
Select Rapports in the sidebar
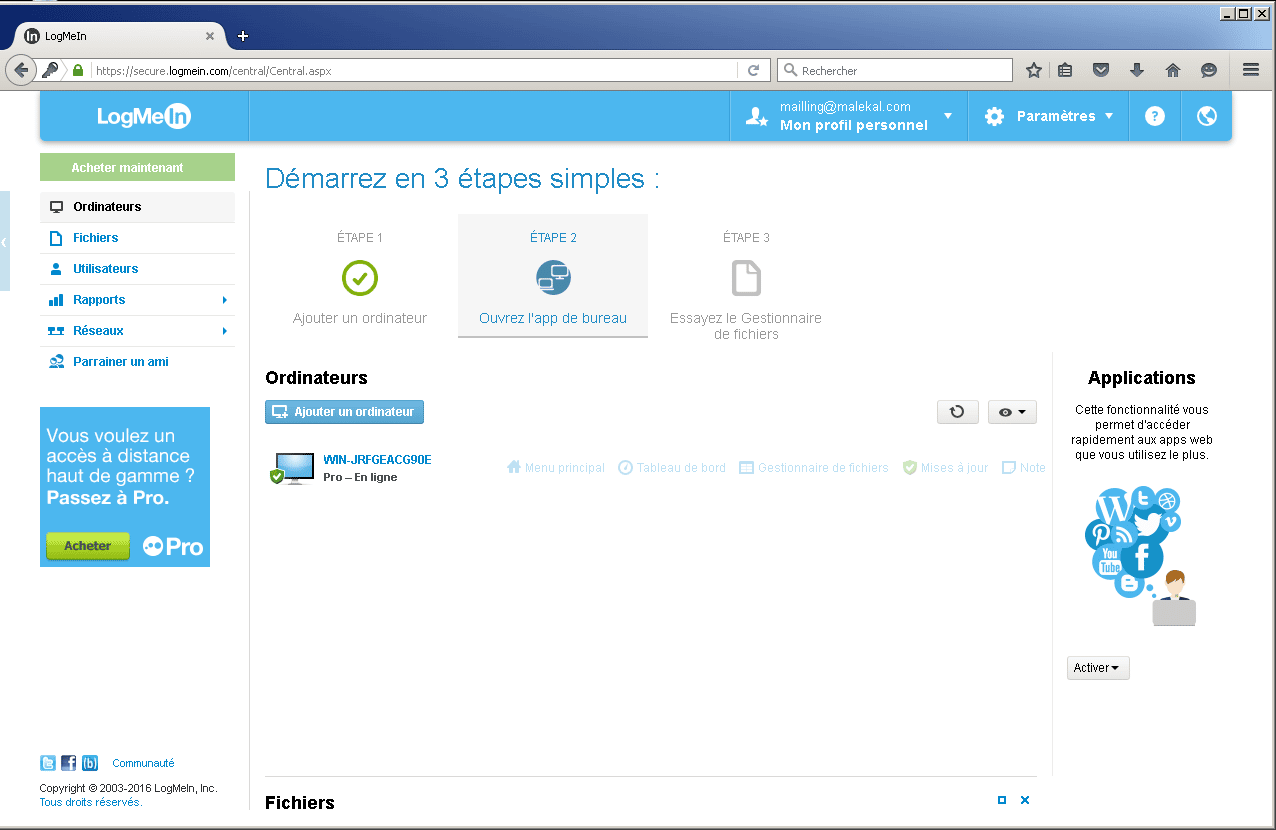[x=137, y=300]
